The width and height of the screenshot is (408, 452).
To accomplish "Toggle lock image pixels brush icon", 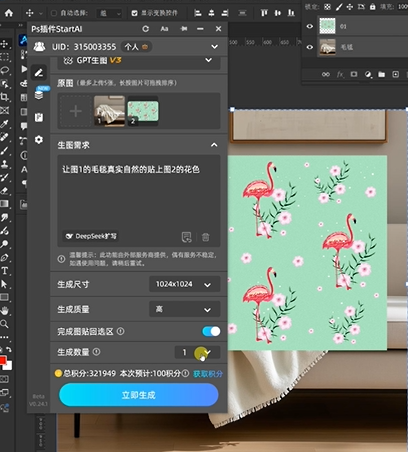I will [339, 7].
